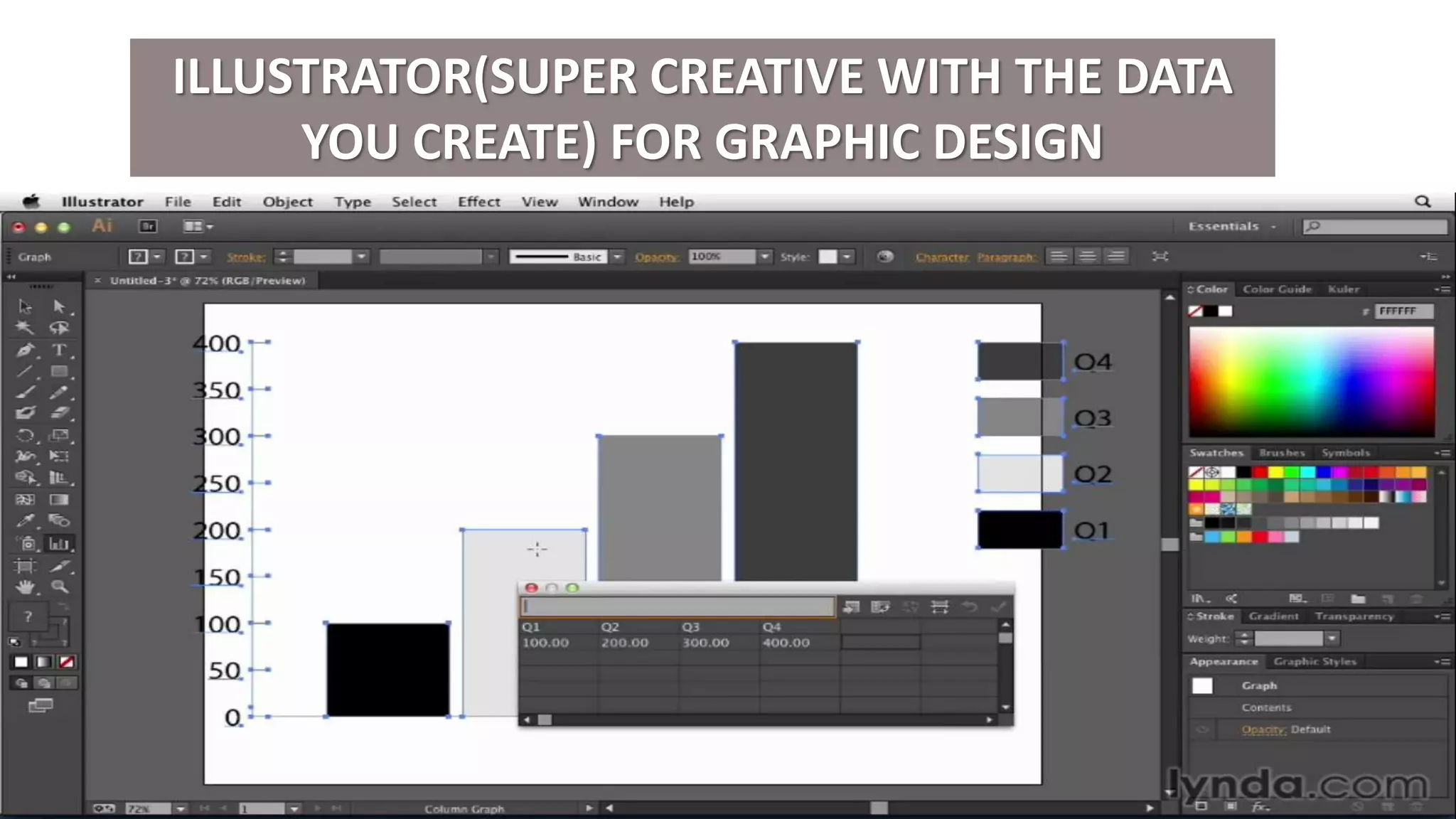This screenshot has width=1456, height=819.
Task: Select the Hand tool
Action: coord(26,587)
